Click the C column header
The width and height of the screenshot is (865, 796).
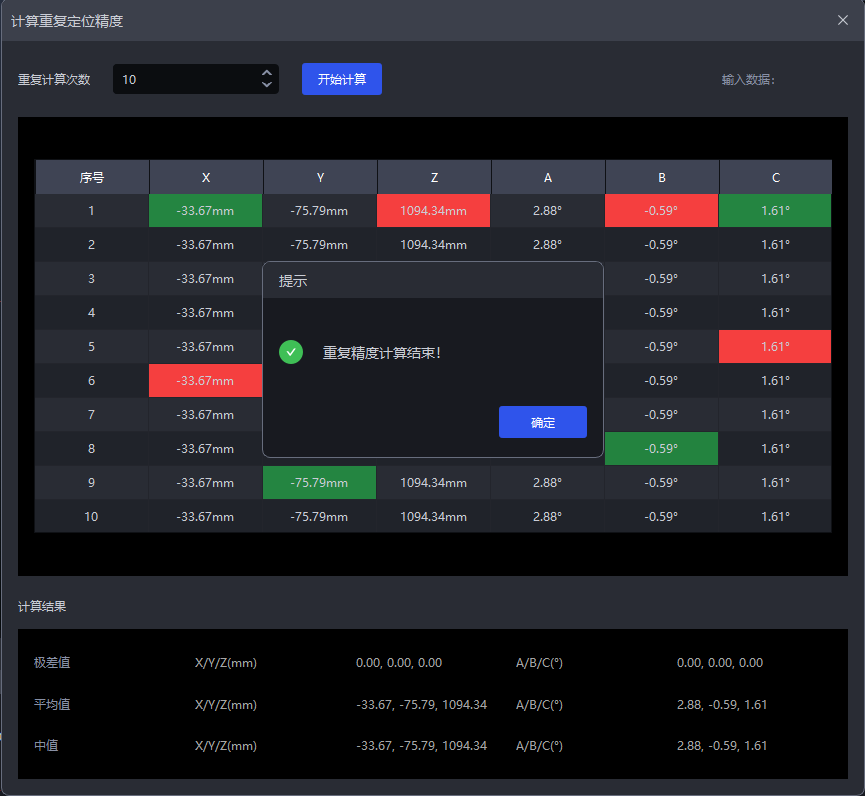coord(775,177)
